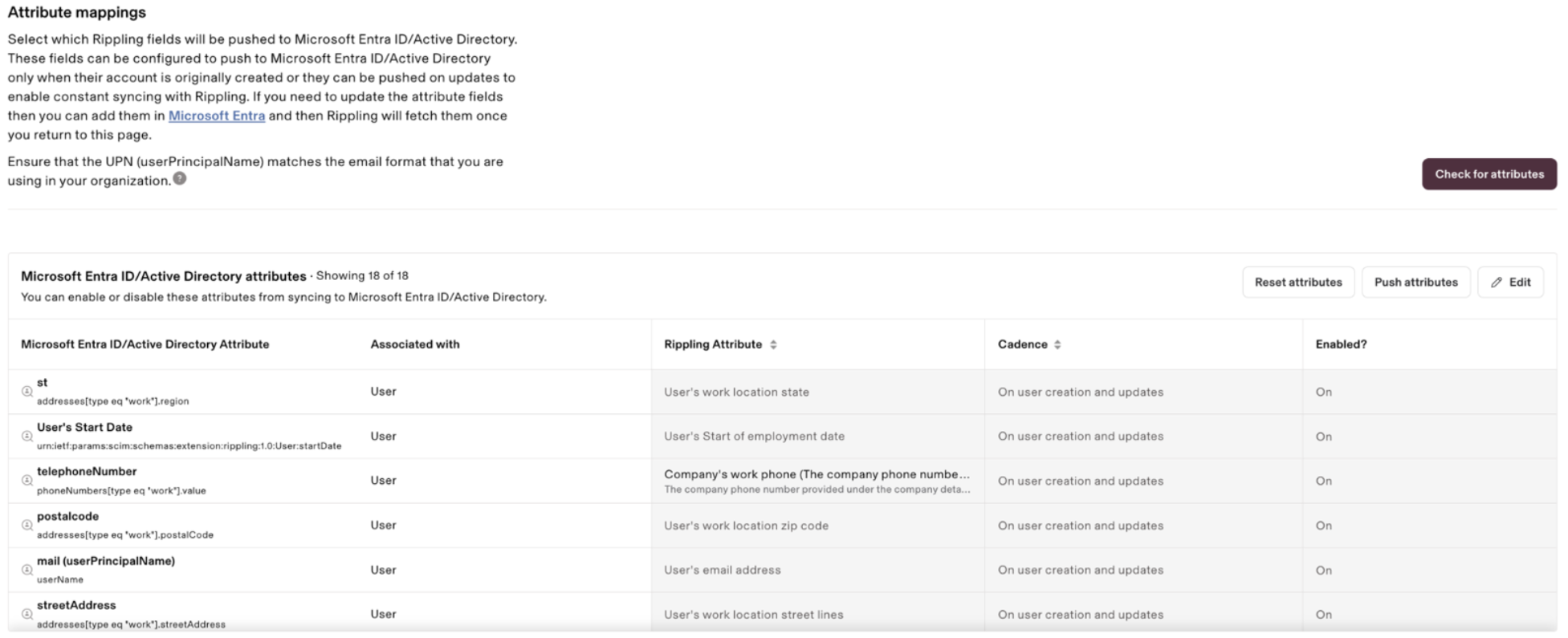Click the User value in postalcode row
Screen dimensions: 1568x638
click(x=383, y=526)
